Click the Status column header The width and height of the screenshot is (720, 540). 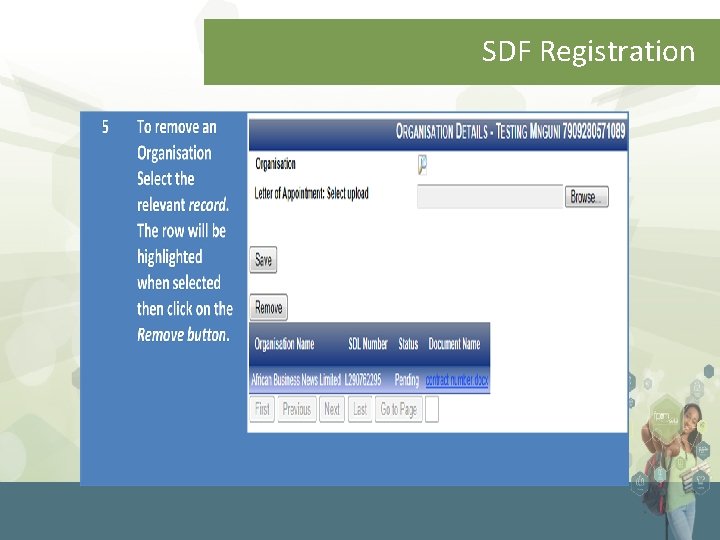point(408,344)
